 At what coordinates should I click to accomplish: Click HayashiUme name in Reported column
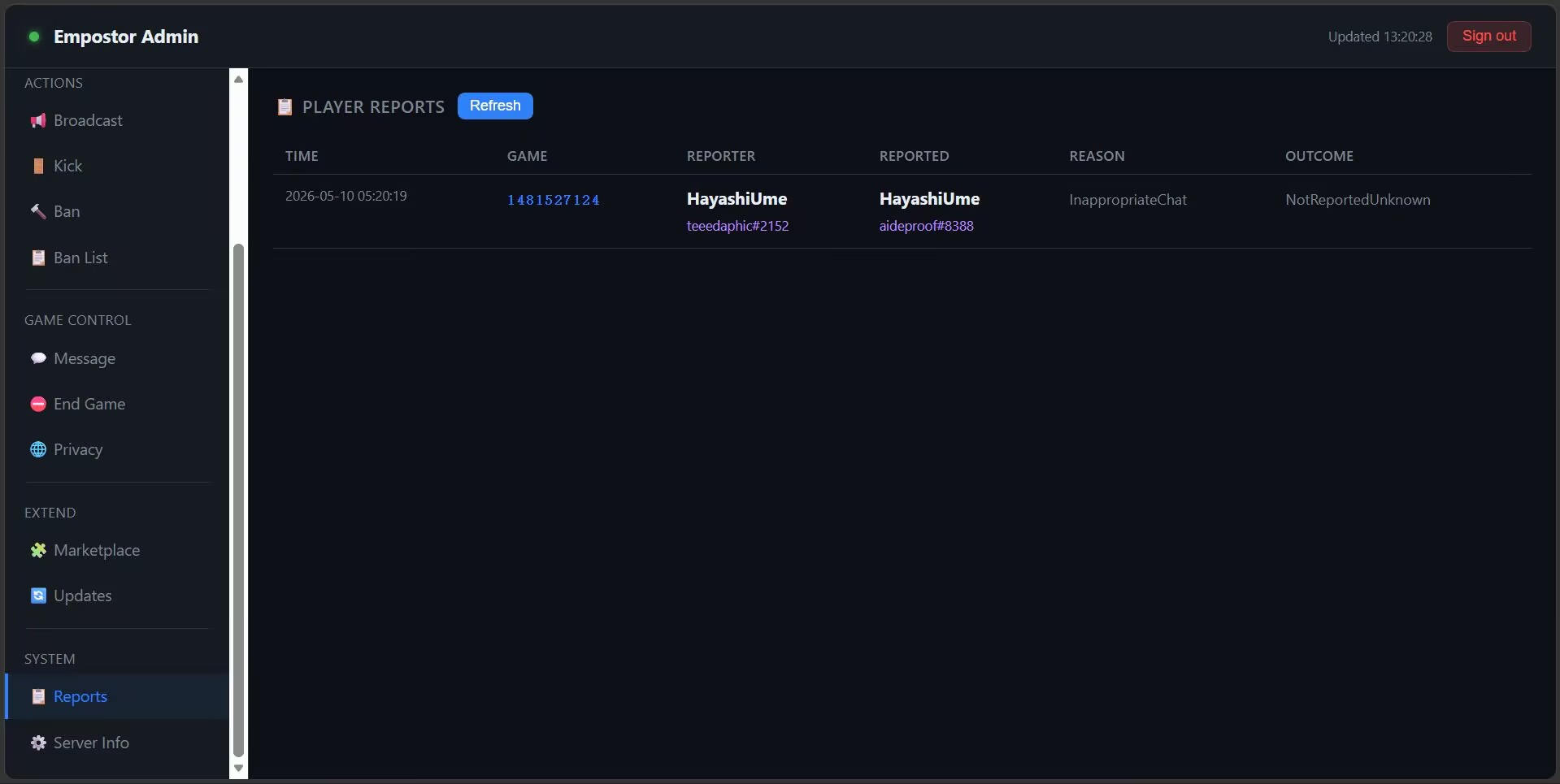929,199
